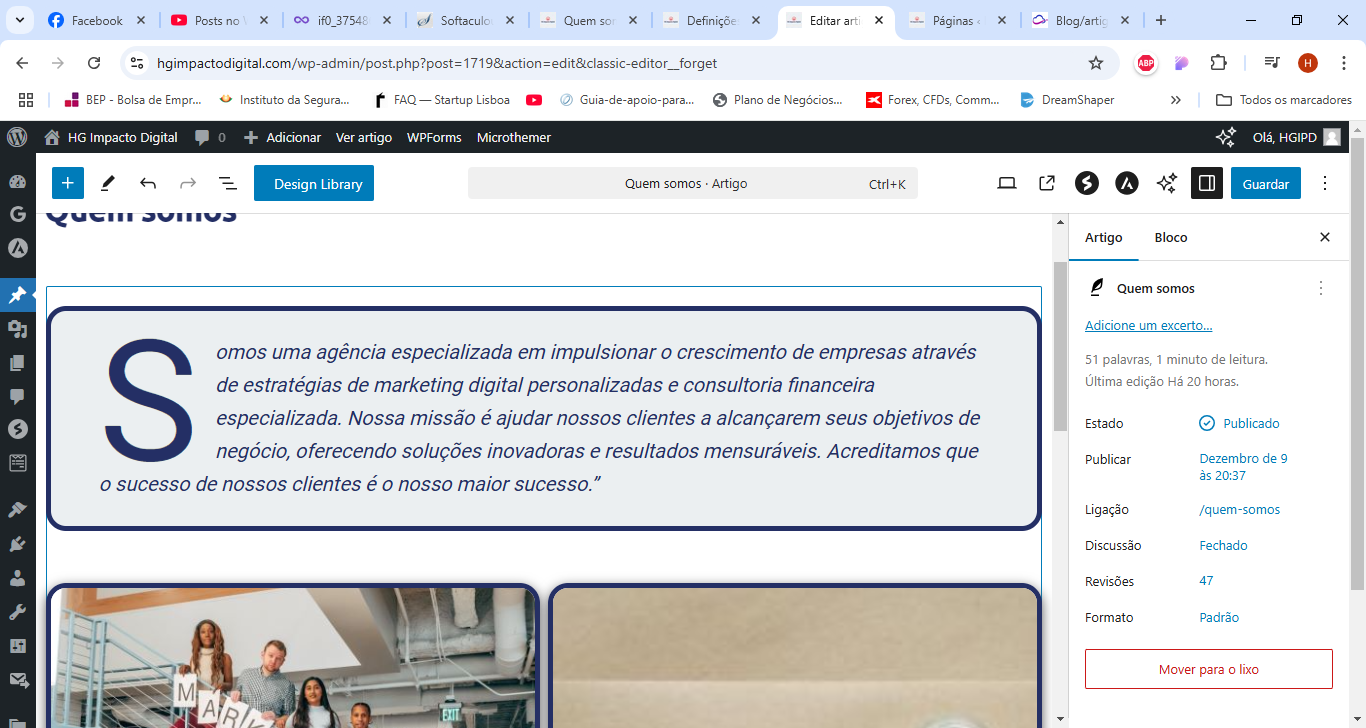
Task: Switch to the Artigo sidebar tab
Action: click(x=1104, y=237)
